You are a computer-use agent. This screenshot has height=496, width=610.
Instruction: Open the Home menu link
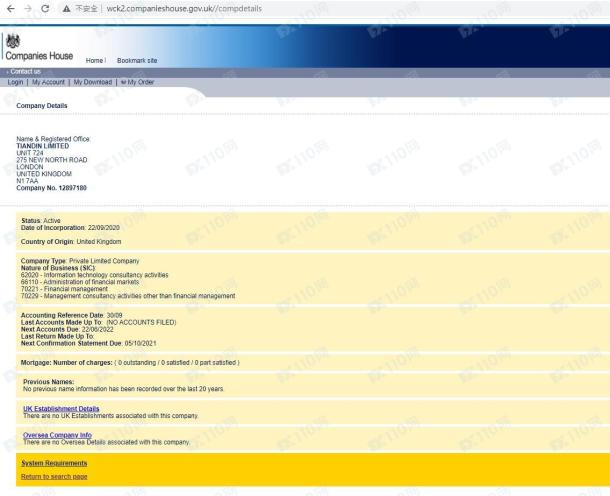[95, 61]
